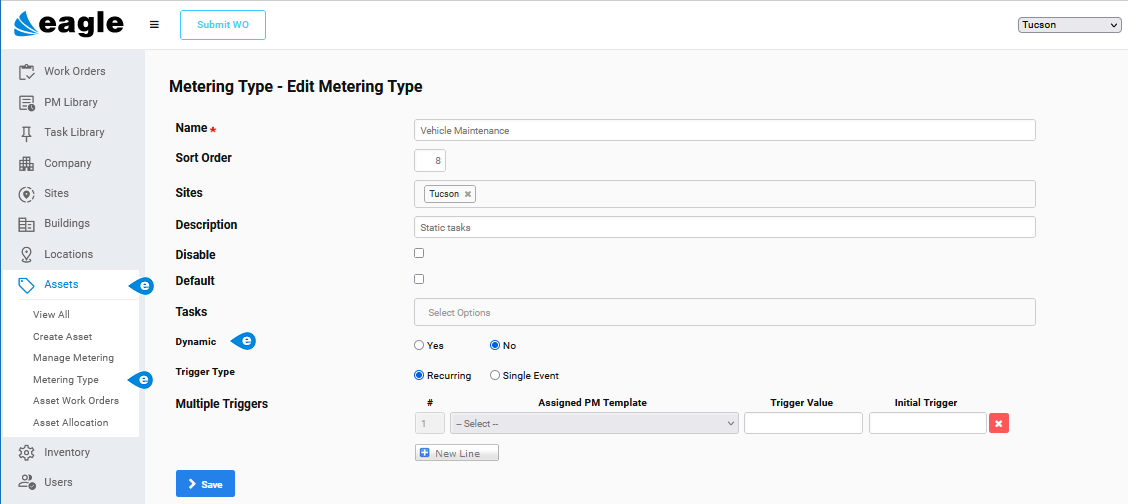This screenshot has width=1128, height=504.
Task: Check the Disable checkbox
Action: tap(419, 253)
